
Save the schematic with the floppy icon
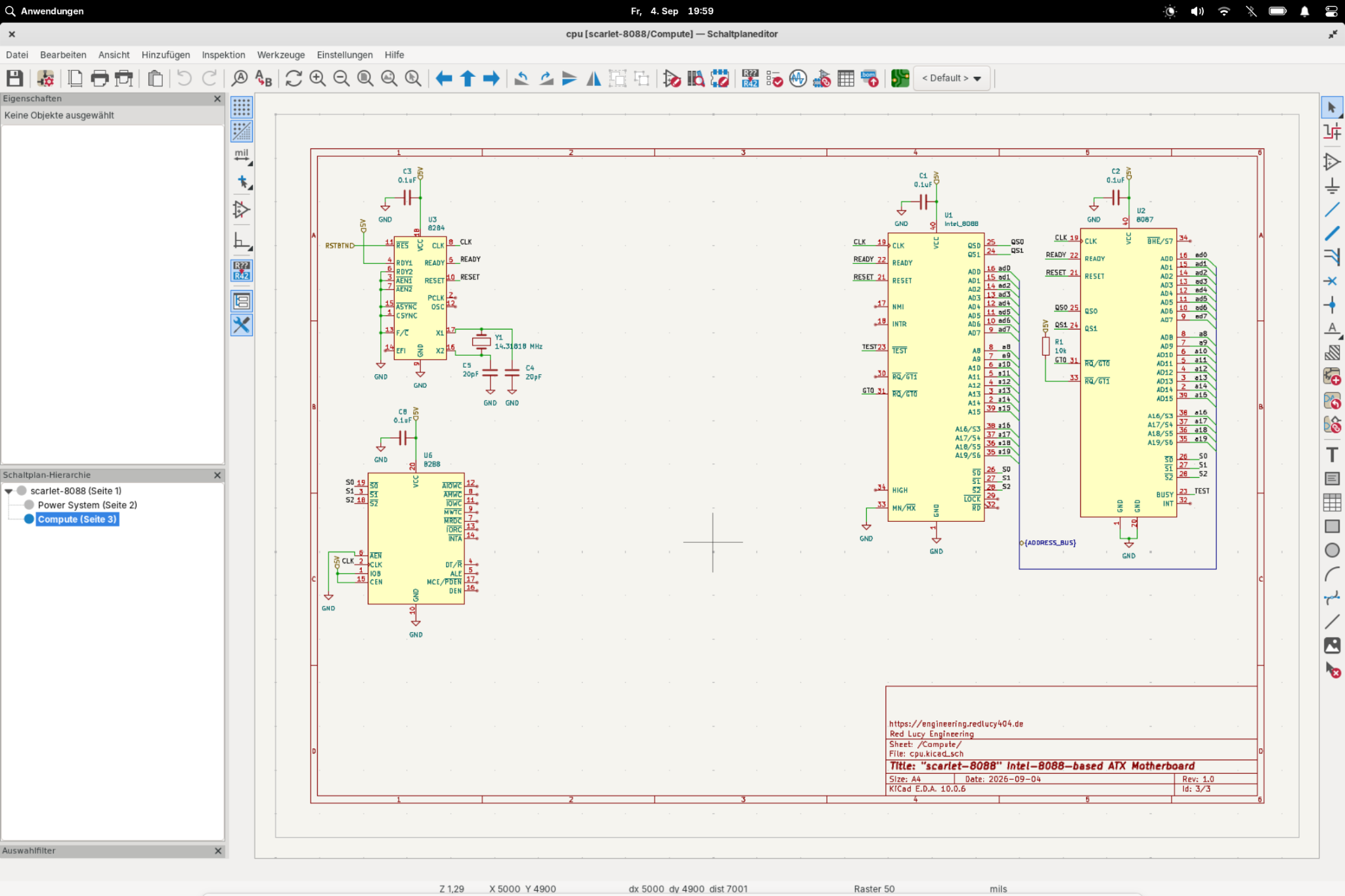point(14,78)
